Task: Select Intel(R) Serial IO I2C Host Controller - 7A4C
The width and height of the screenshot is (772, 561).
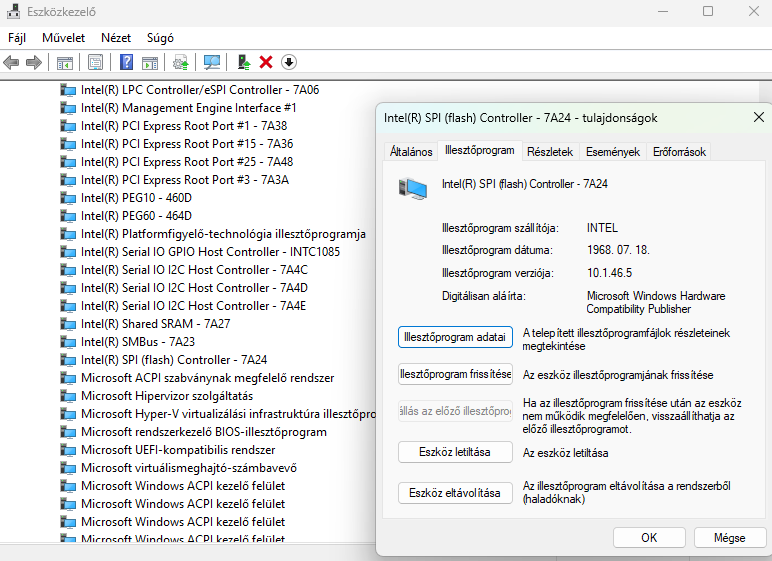Action: click(x=194, y=270)
